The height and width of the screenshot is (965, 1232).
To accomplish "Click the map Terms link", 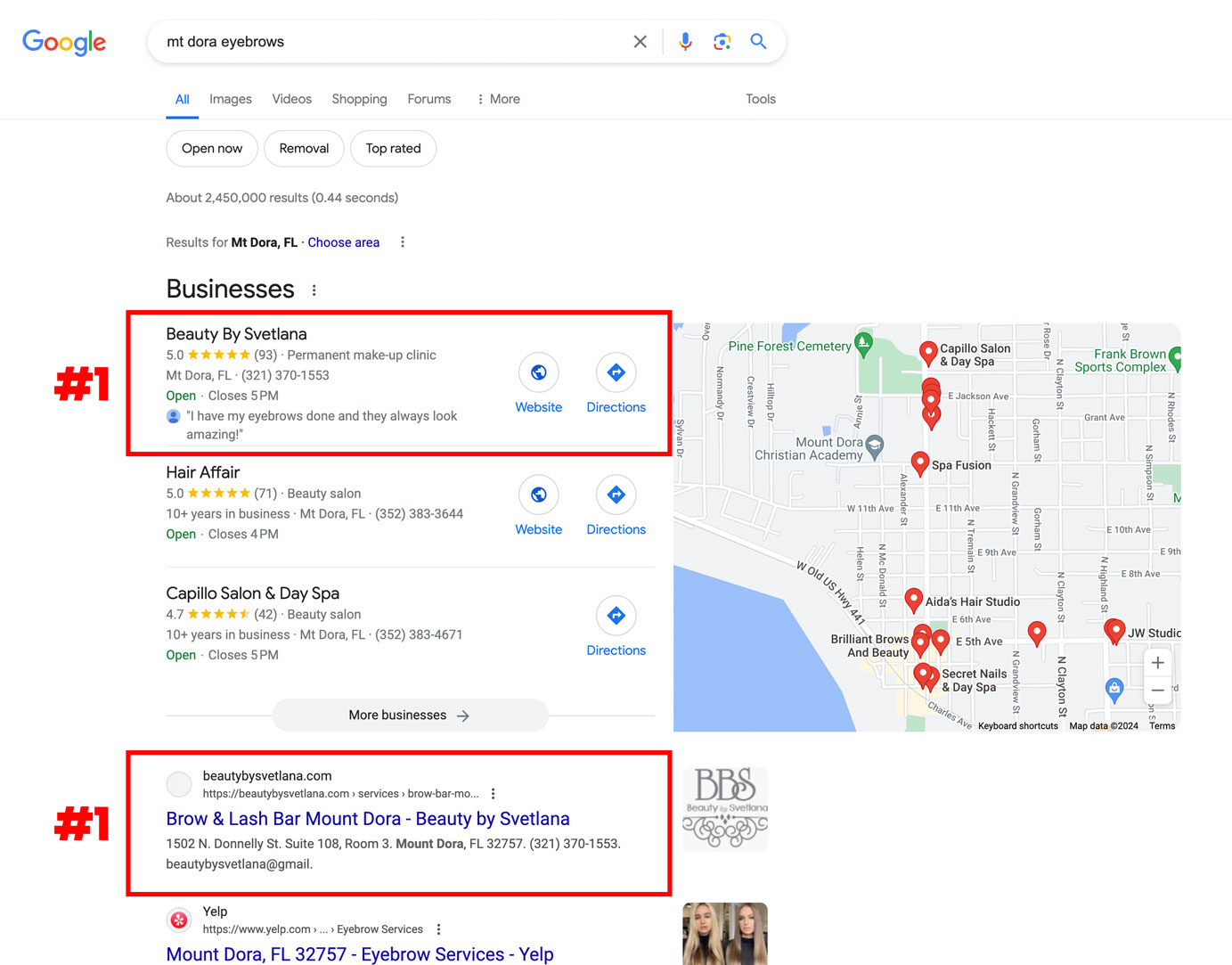I will pyautogui.click(x=1162, y=726).
